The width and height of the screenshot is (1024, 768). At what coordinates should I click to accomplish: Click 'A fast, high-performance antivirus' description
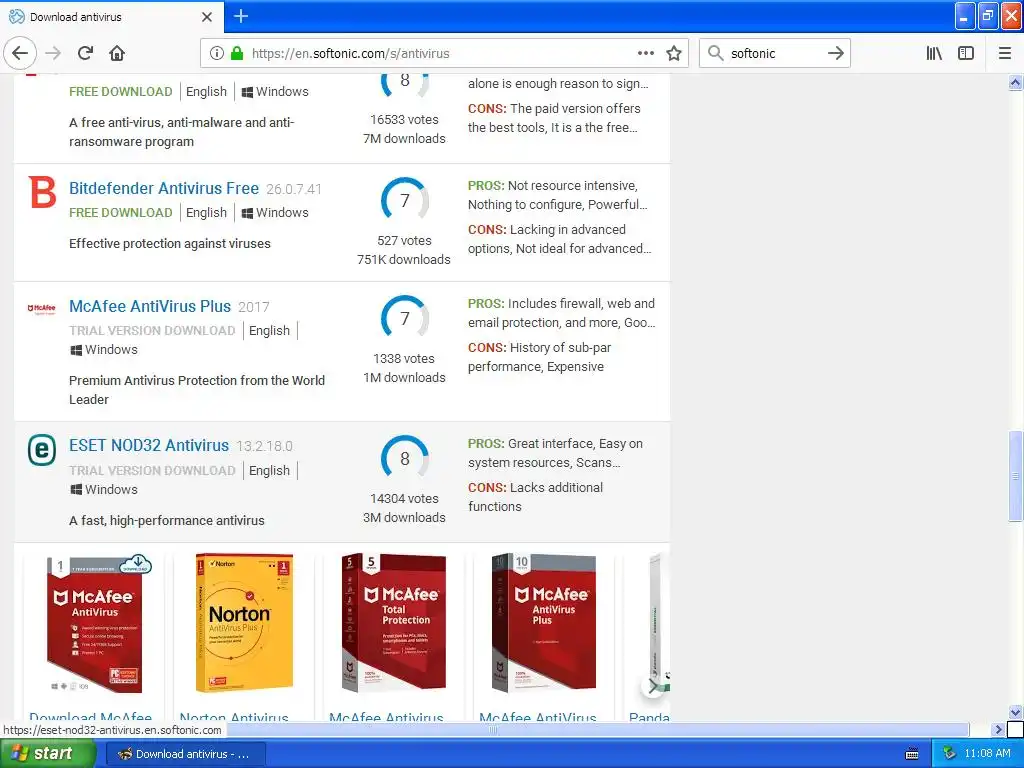[x=167, y=520]
